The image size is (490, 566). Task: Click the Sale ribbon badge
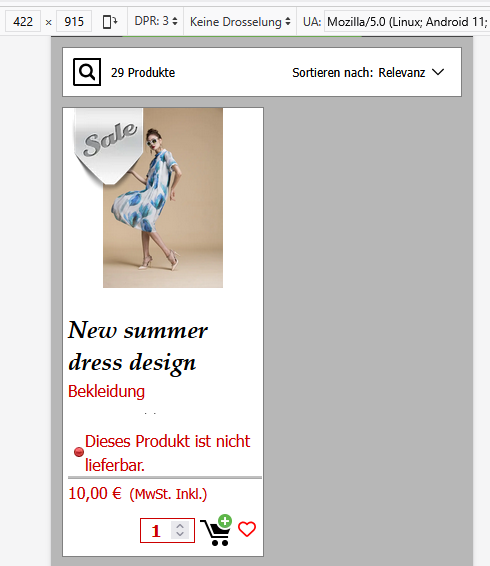click(x=109, y=146)
